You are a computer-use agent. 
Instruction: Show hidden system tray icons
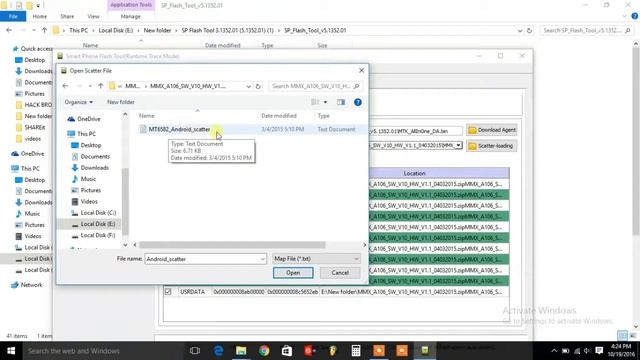click(x=554, y=351)
